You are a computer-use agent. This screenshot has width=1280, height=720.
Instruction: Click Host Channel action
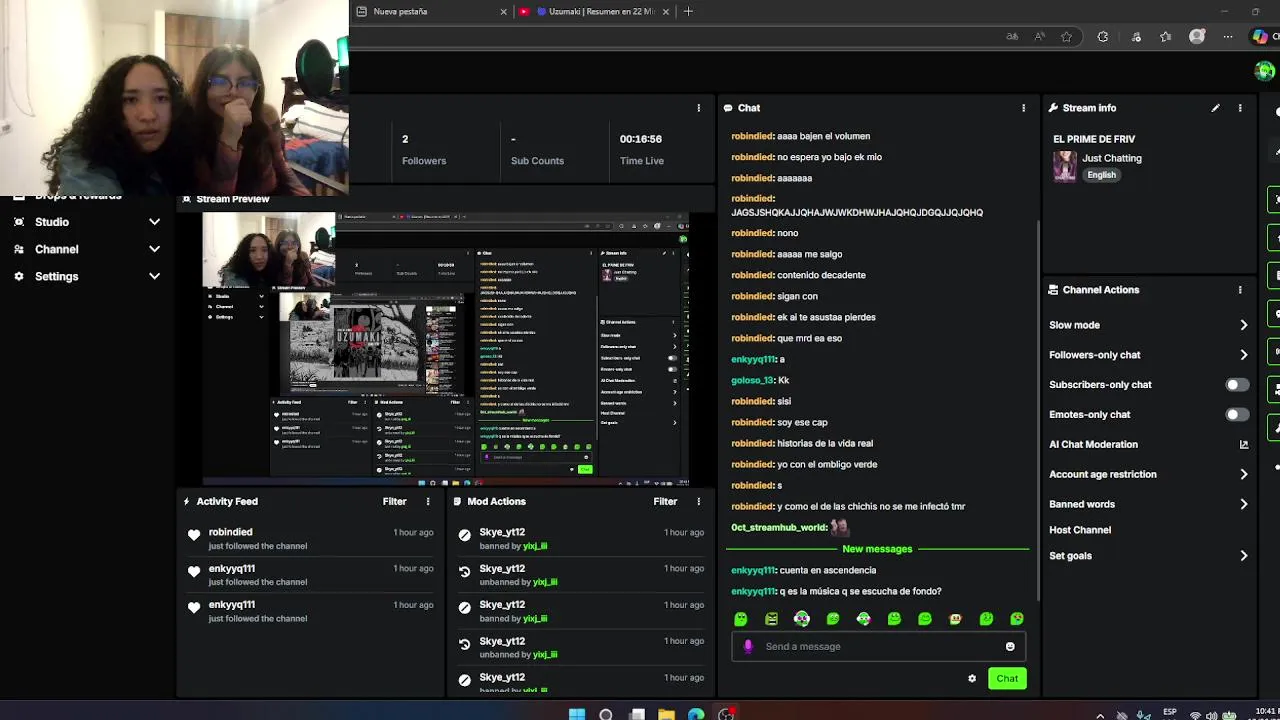pos(1080,530)
